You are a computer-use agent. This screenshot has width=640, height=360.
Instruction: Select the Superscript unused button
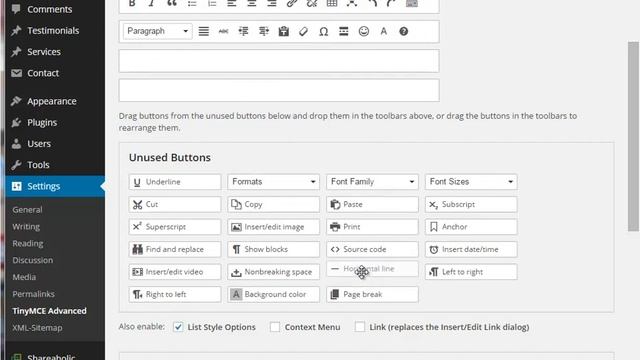pyautogui.click(x=175, y=227)
